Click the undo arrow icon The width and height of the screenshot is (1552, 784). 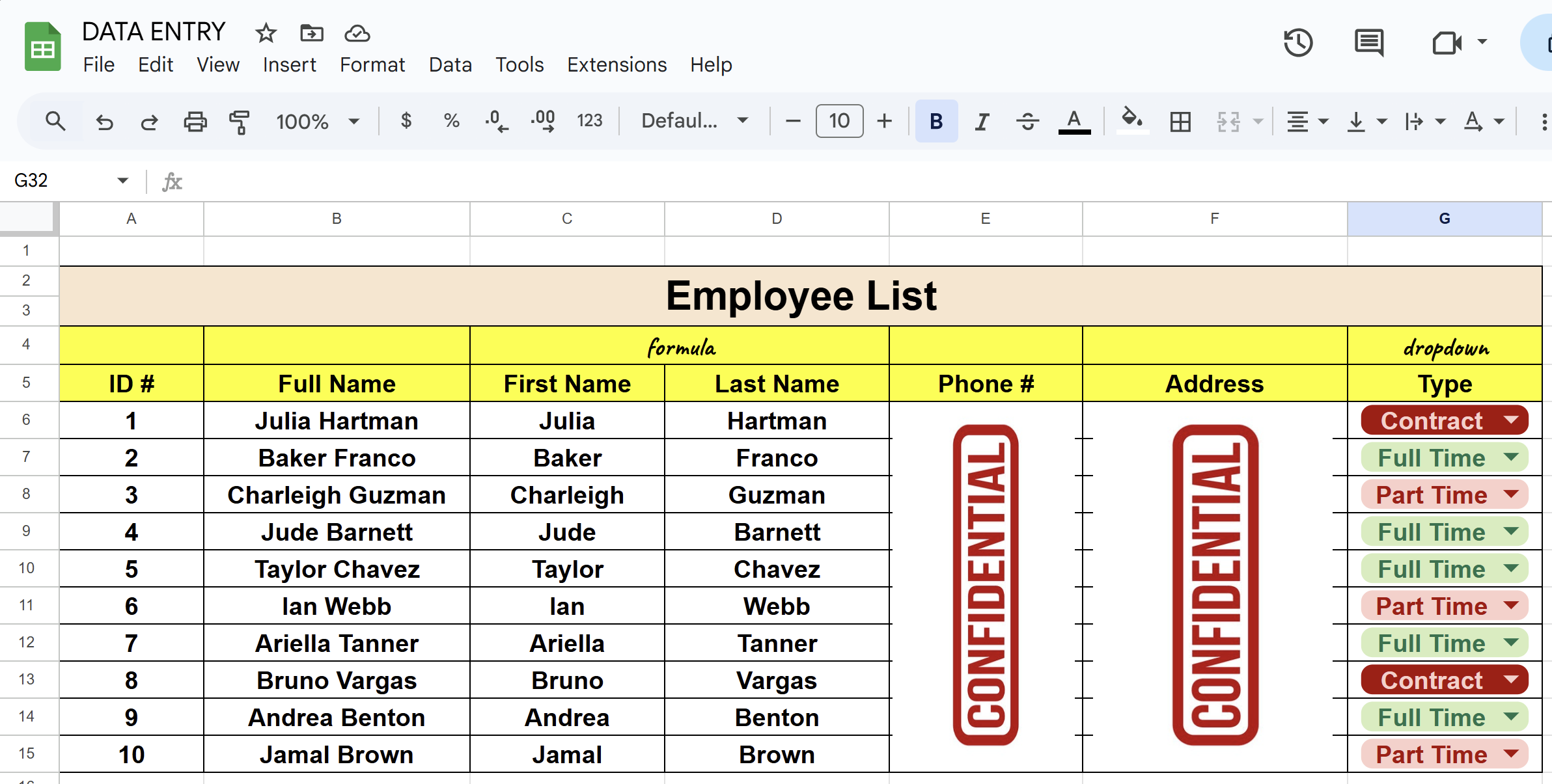104,122
